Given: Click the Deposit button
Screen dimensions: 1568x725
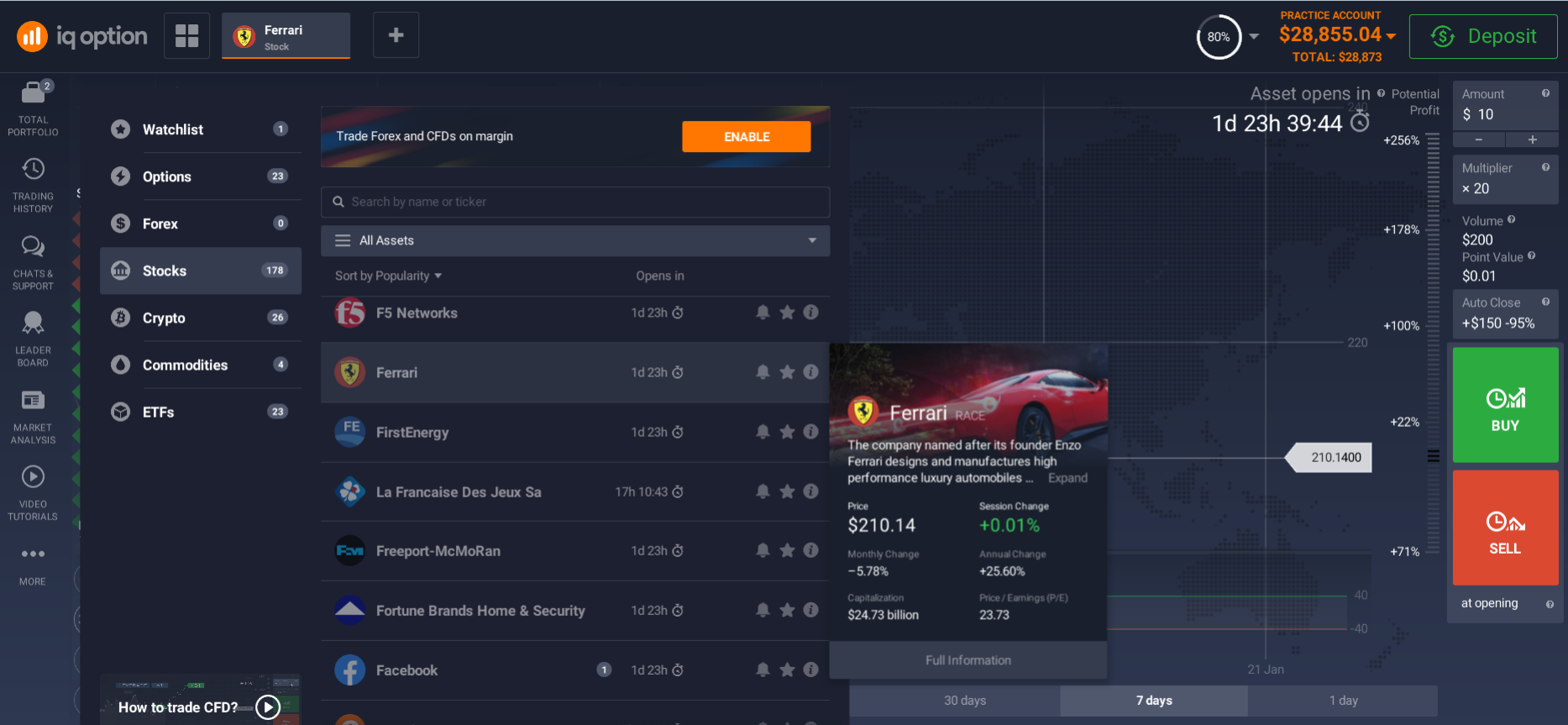Looking at the screenshot, I should [1483, 36].
